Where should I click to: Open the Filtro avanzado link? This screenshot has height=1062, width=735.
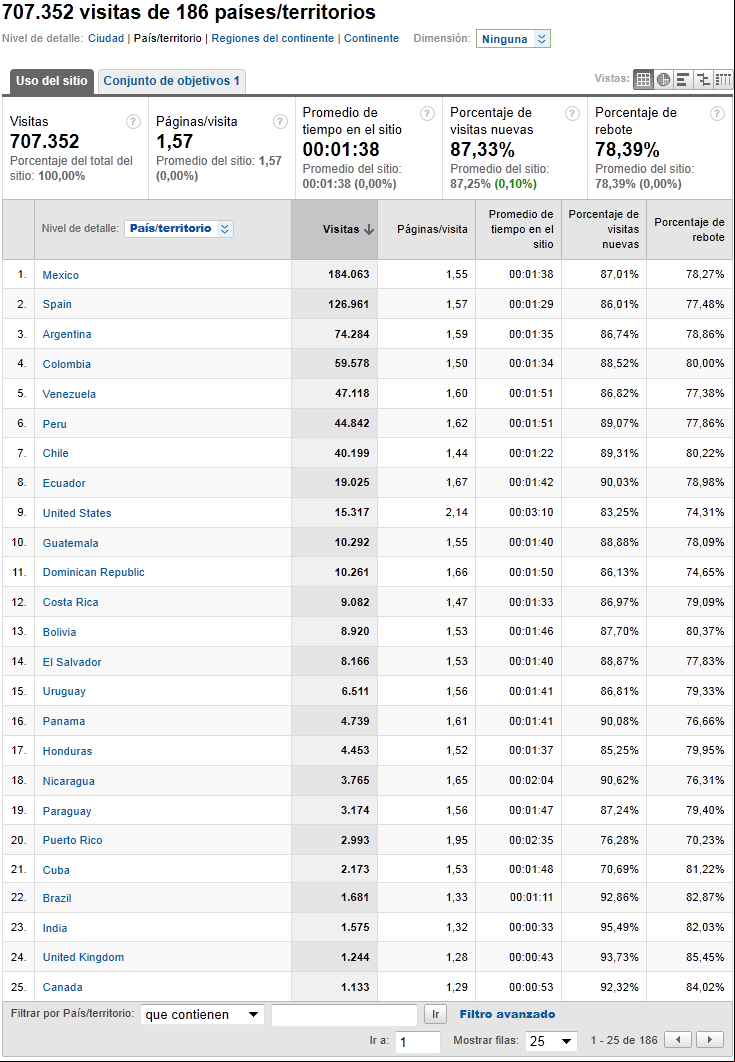coord(507,1014)
